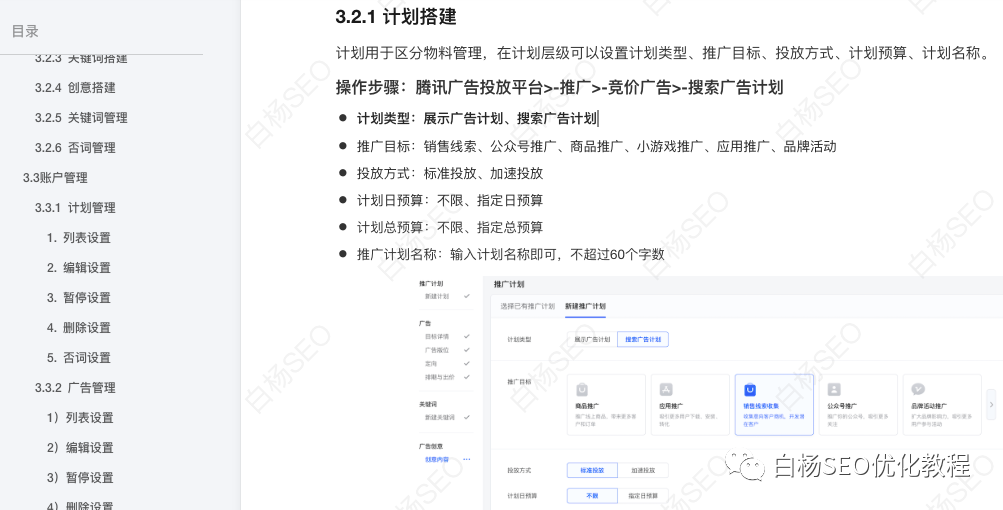The image size is (1003, 510).
Task: Pick the 销售线索收集 goal card
Action: 774,405
